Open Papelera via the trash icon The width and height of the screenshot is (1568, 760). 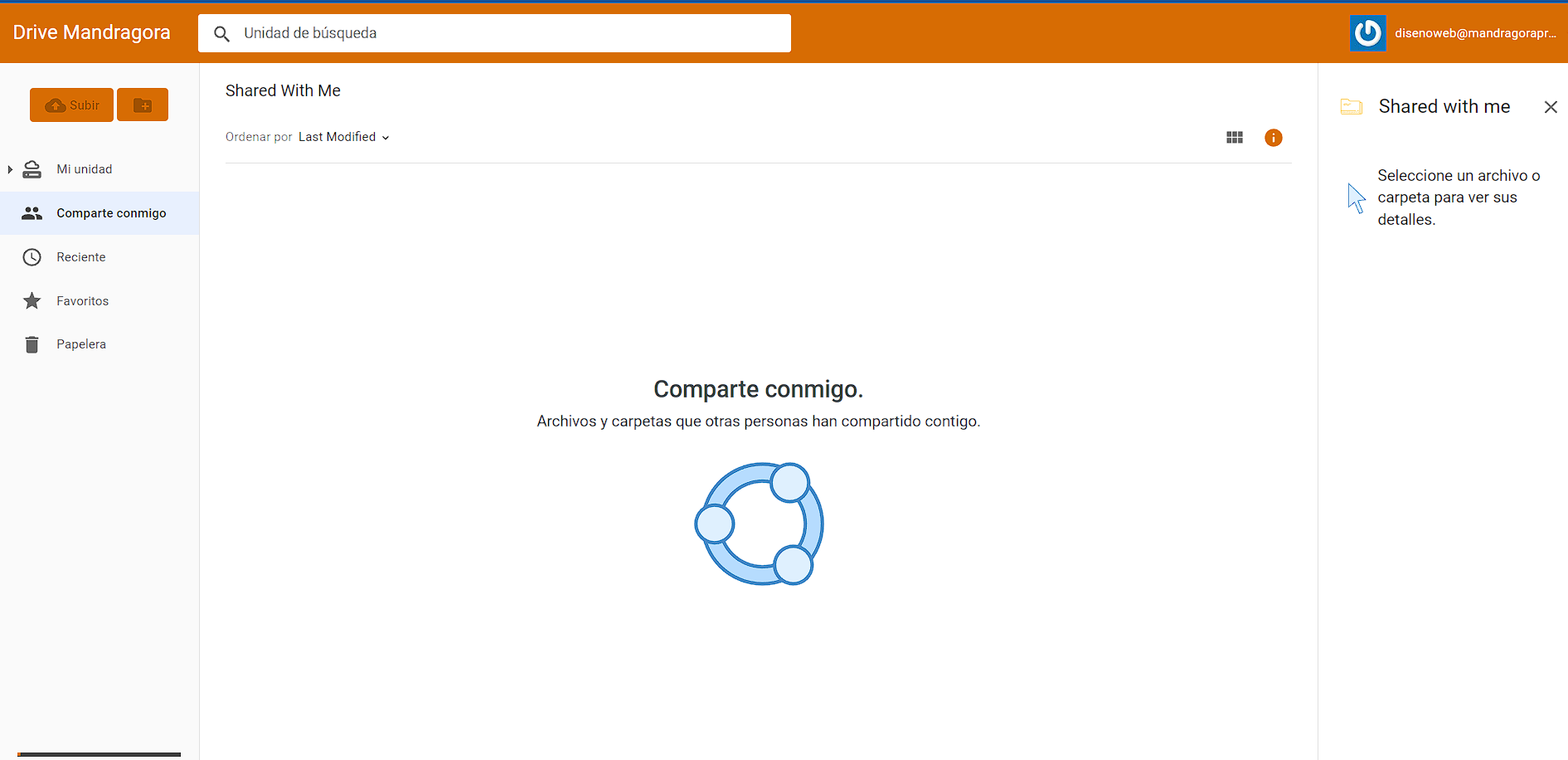32,343
